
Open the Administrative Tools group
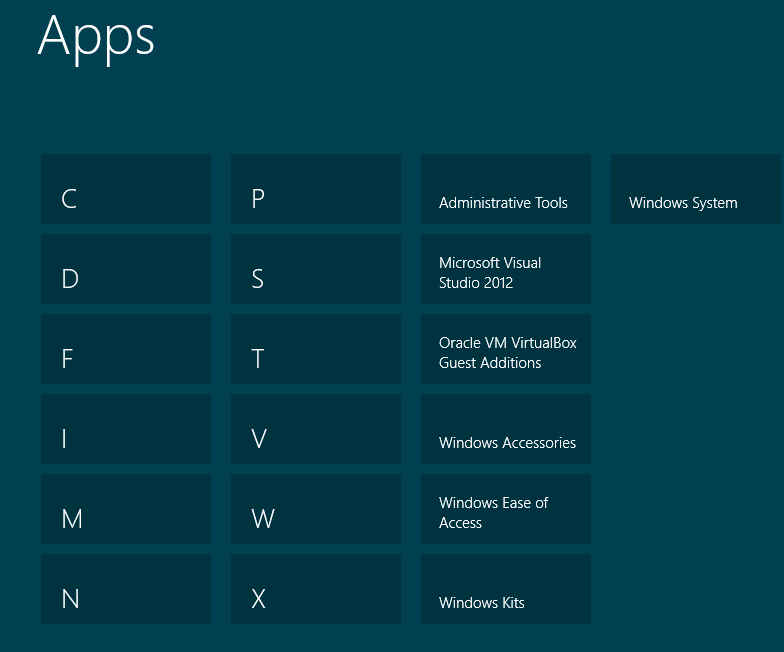tap(506, 189)
